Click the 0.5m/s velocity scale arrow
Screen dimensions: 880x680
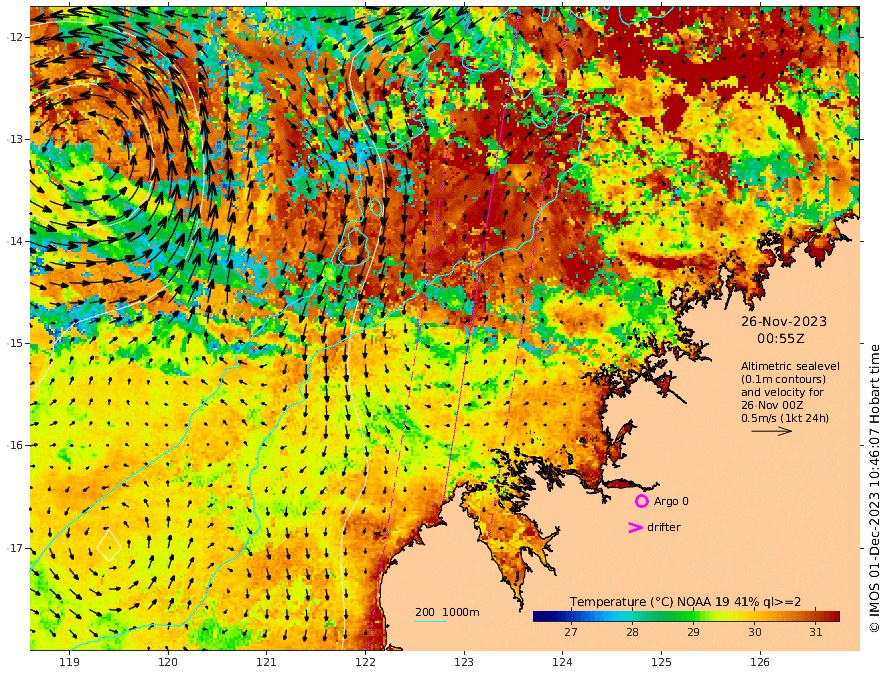click(772, 431)
